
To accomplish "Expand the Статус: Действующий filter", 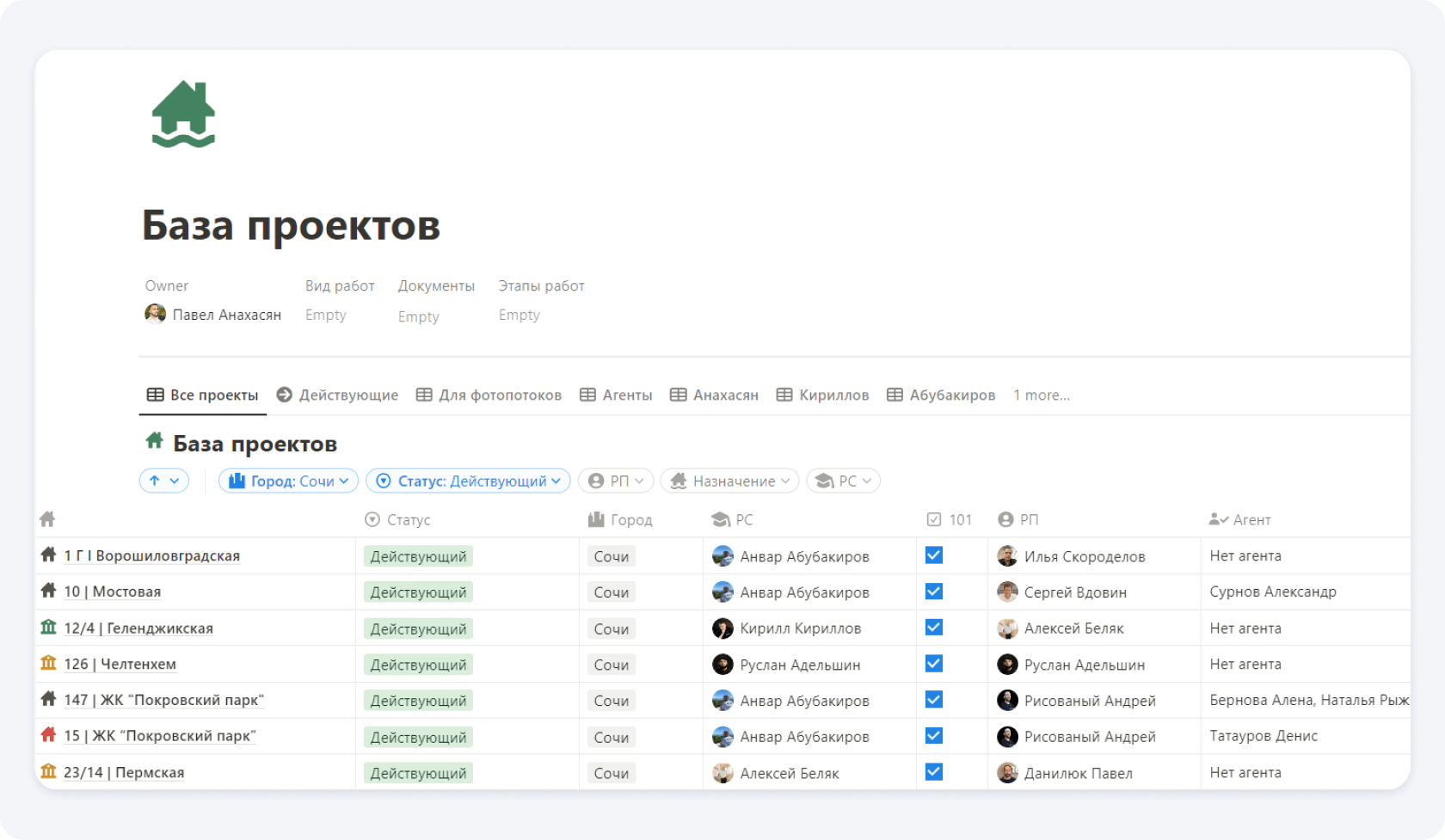I will click(469, 481).
